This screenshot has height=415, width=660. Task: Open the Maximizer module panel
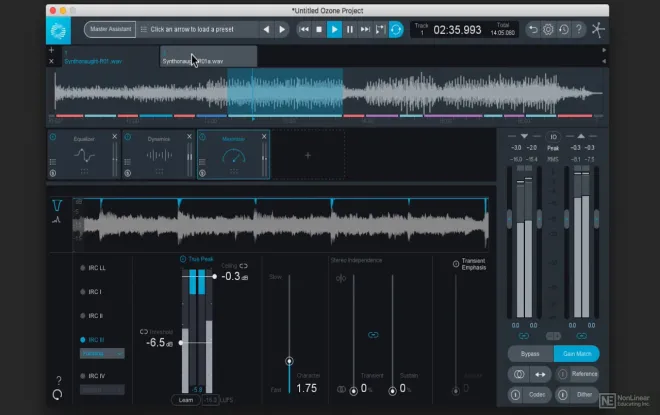pyautogui.click(x=234, y=155)
